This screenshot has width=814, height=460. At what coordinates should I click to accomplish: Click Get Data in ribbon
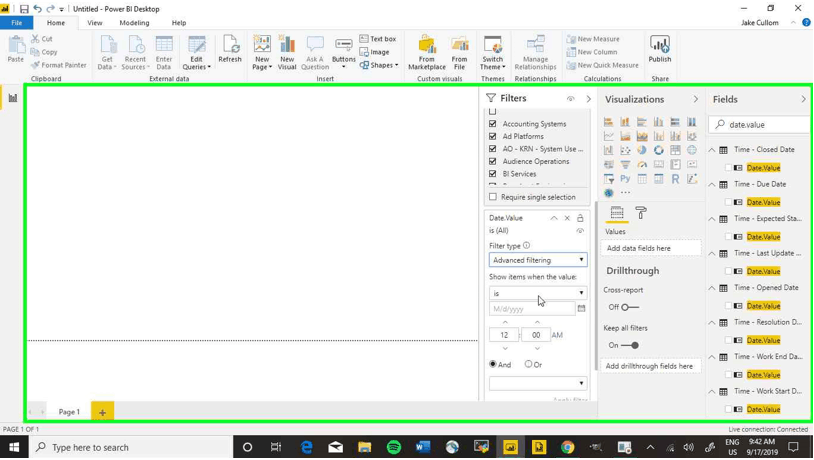(x=106, y=52)
